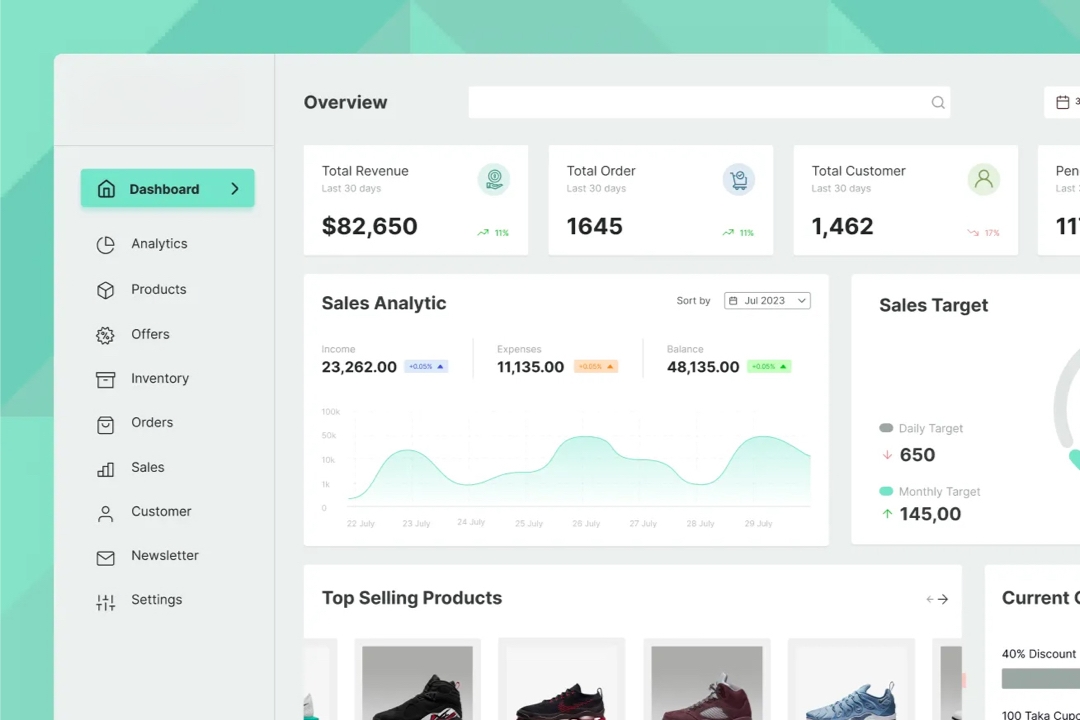Open the Jul 2023 sort dropdown
The height and width of the screenshot is (720, 1080).
[767, 301]
